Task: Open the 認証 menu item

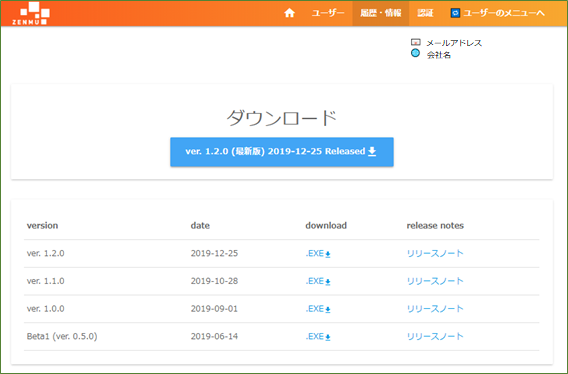Action: click(425, 13)
